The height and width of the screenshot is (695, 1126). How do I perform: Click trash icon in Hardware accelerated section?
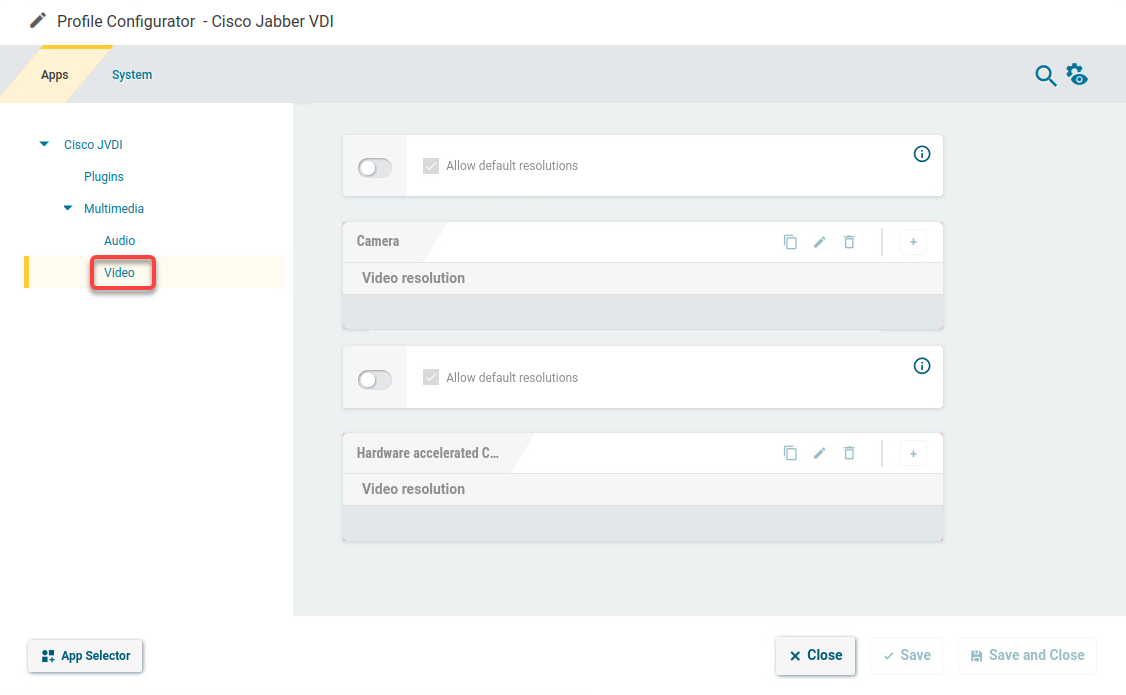click(849, 453)
